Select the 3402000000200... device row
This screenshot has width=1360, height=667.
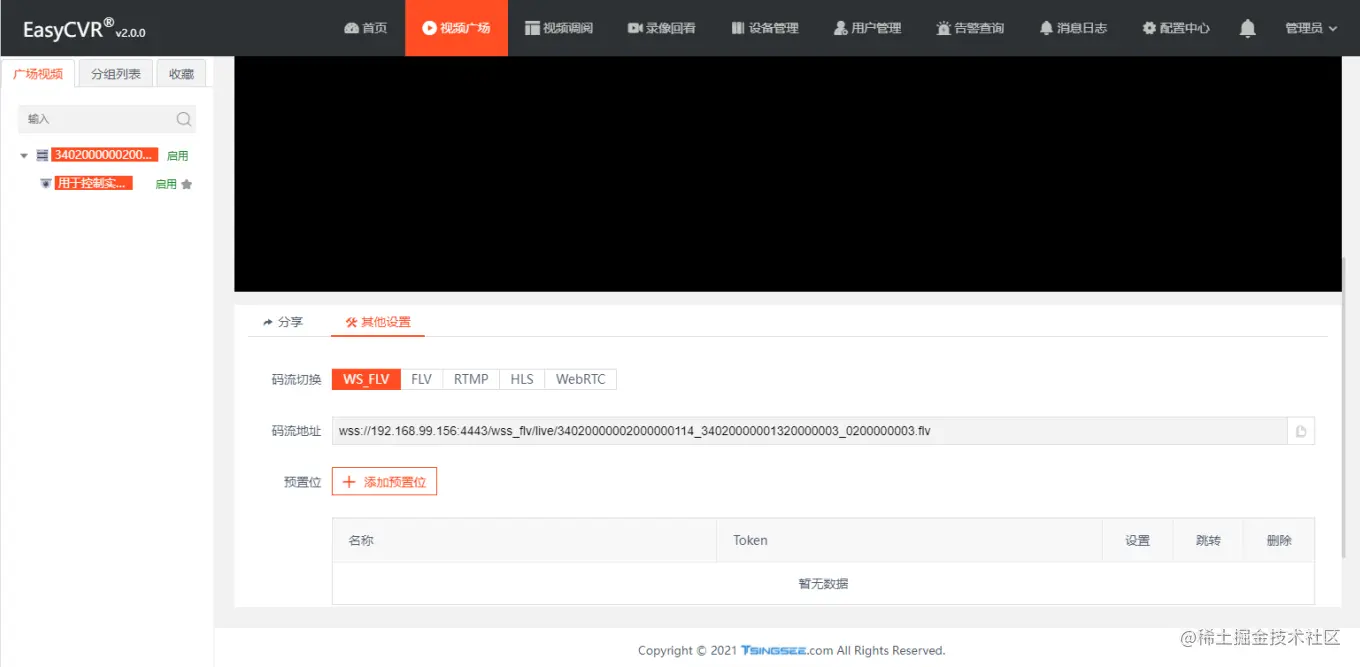click(x=105, y=155)
